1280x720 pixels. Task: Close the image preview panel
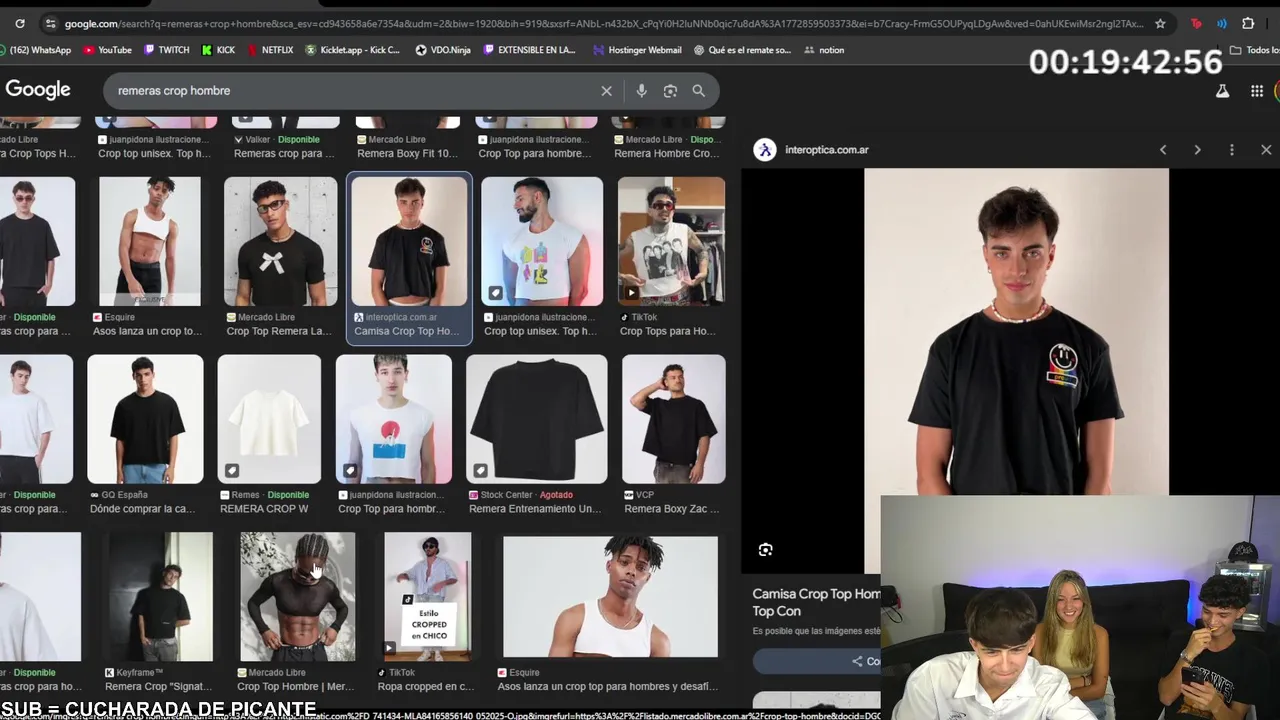pyautogui.click(x=1266, y=150)
